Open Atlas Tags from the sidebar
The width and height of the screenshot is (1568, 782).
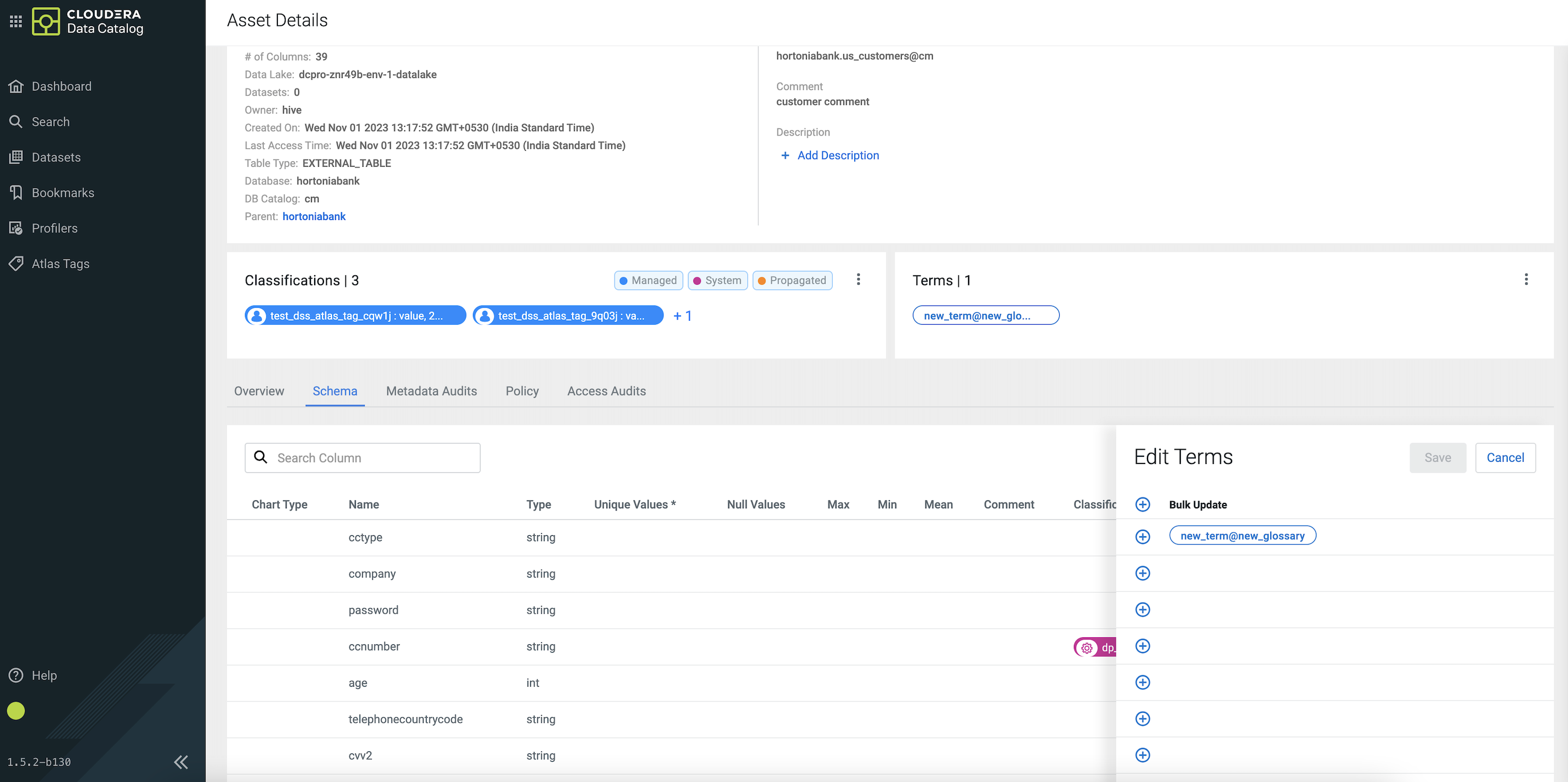(60, 264)
